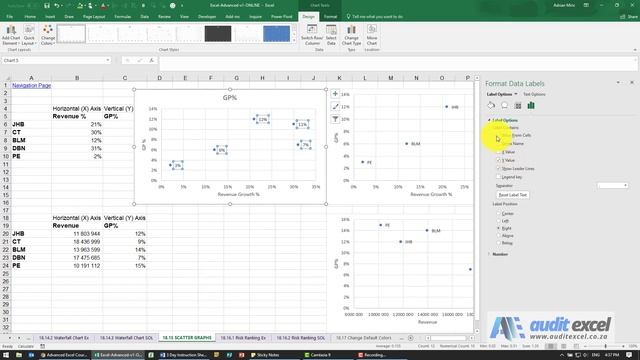
Task: Close the Format Data Labels pane
Action: [632, 82]
